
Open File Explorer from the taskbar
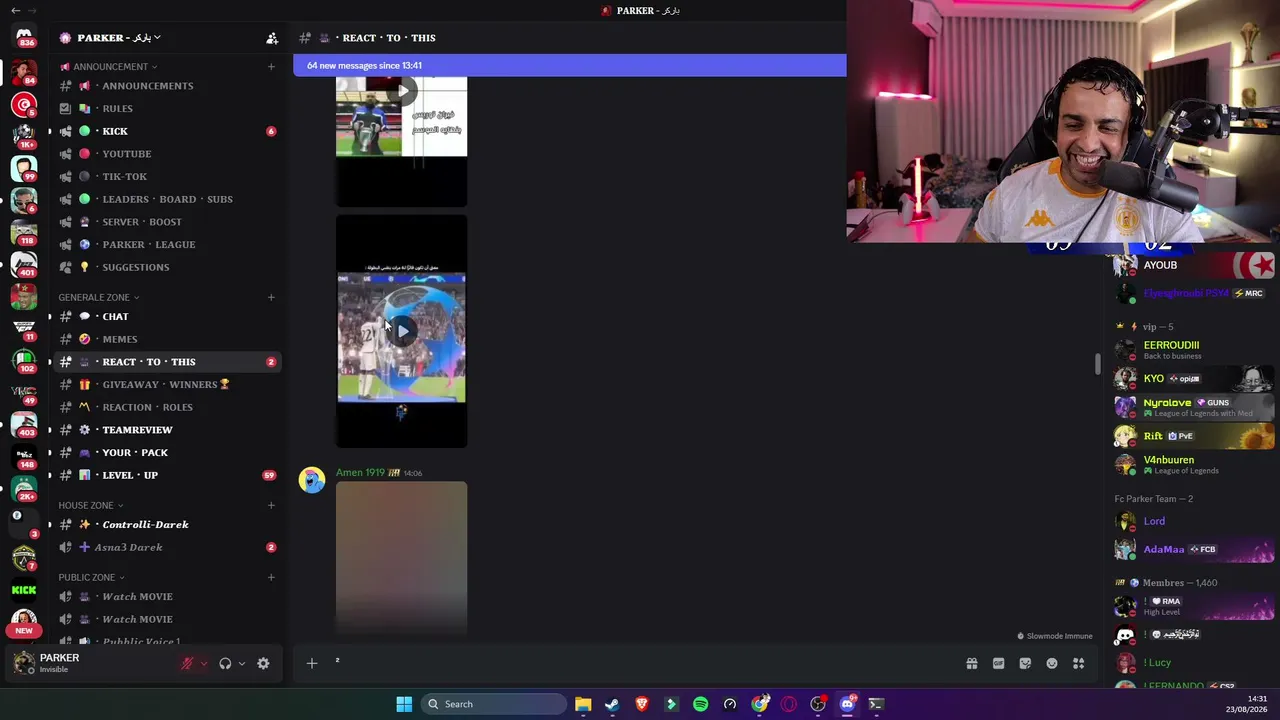coord(583,704)
